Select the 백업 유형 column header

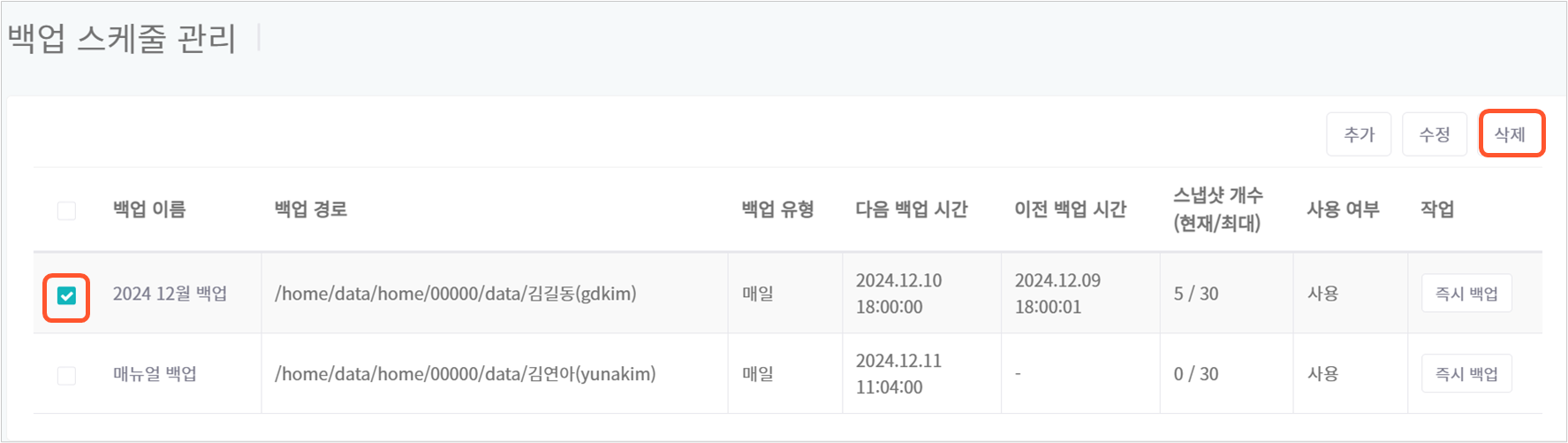pyautogui.click(x=777, y=210)
